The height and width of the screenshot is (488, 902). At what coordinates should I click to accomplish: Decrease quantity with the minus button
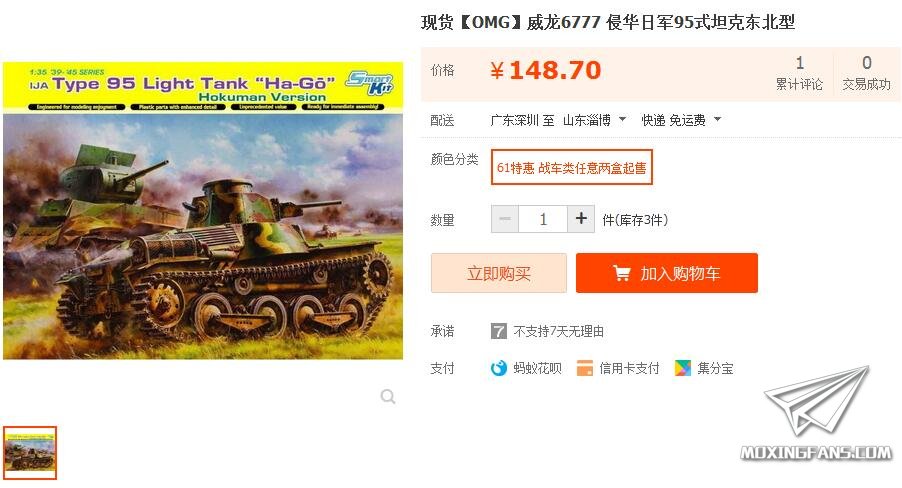tap(505, 219)
